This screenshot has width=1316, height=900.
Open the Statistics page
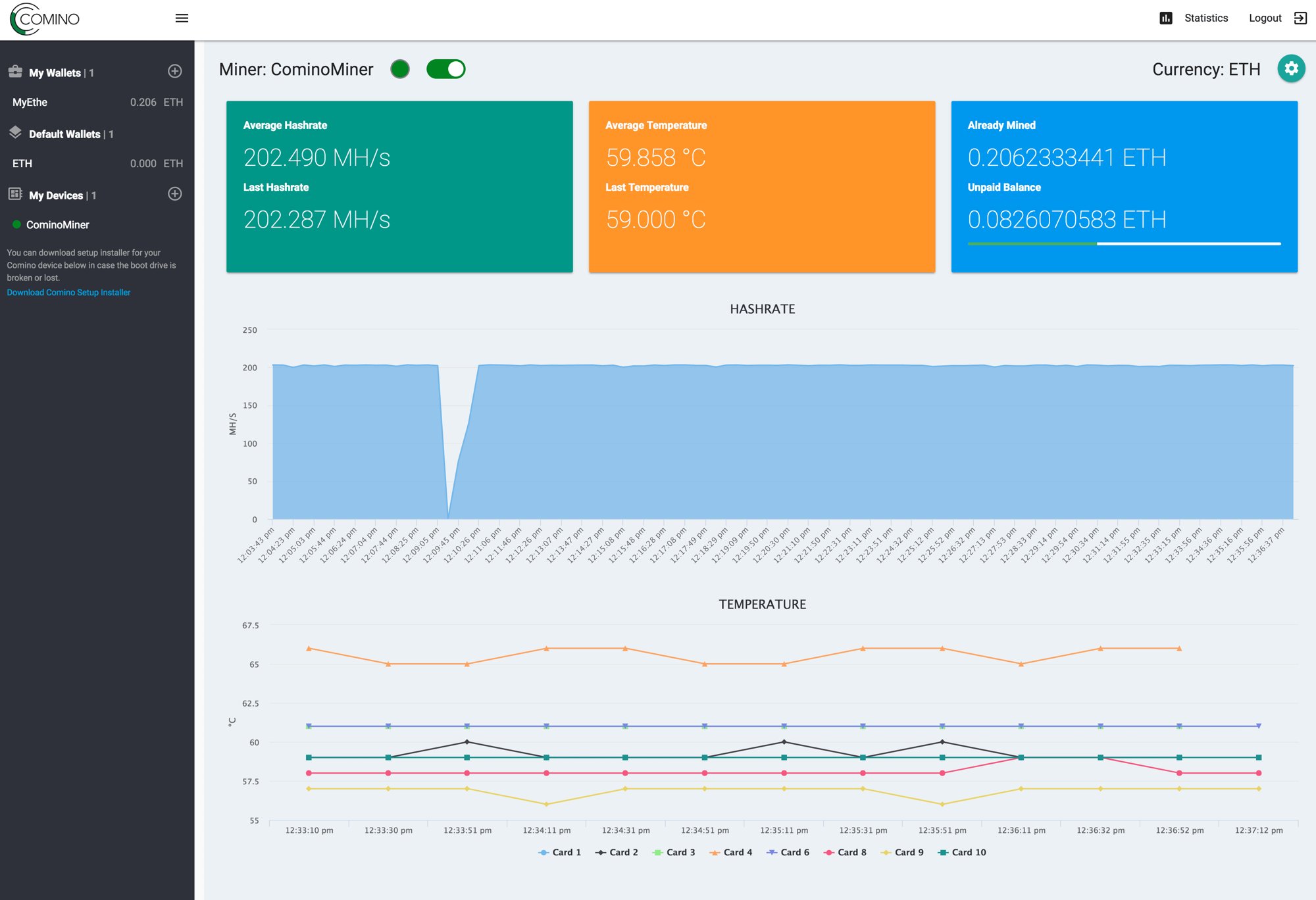point(1205,18)
